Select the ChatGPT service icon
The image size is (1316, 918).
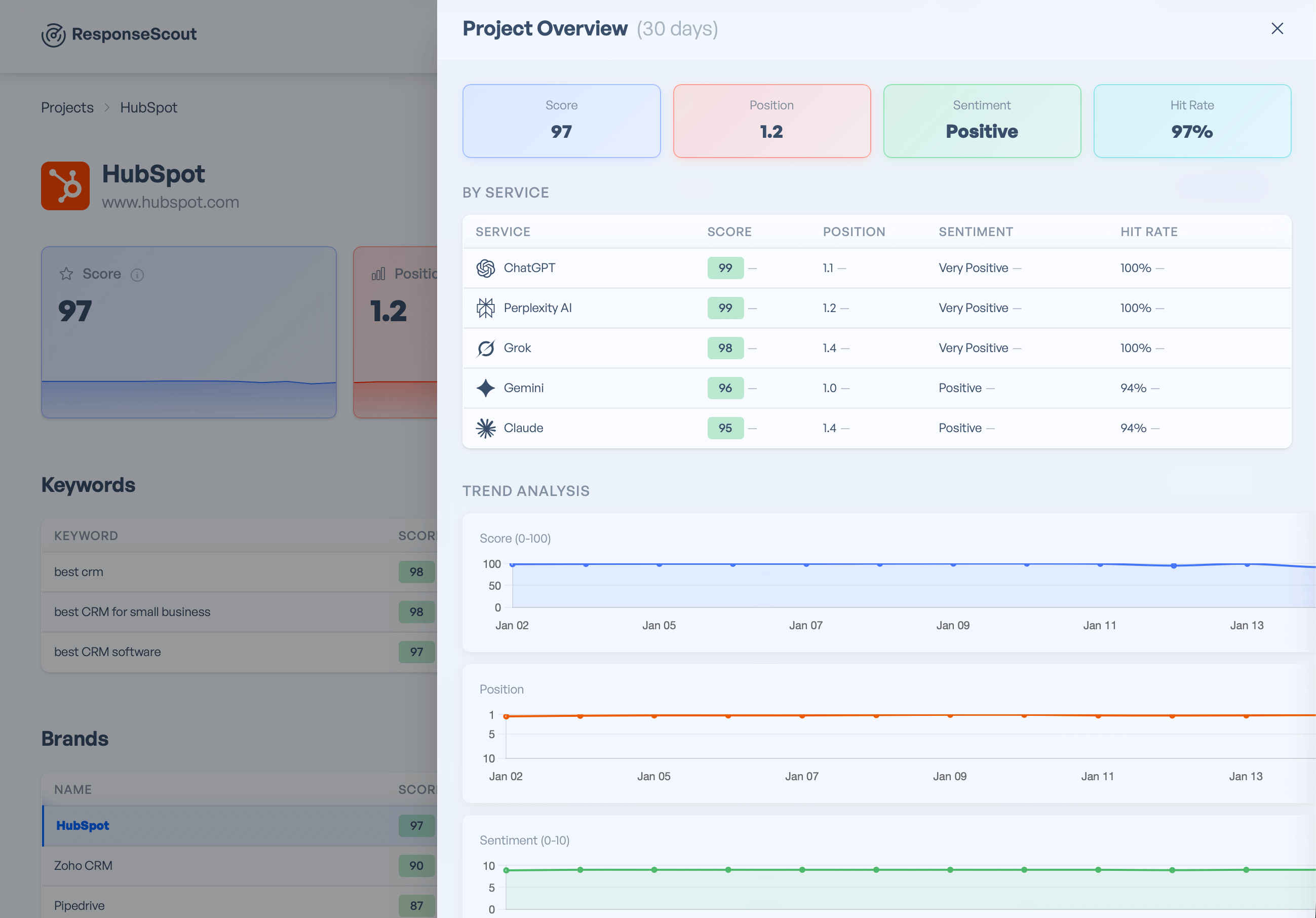click(x=485, y=268)
